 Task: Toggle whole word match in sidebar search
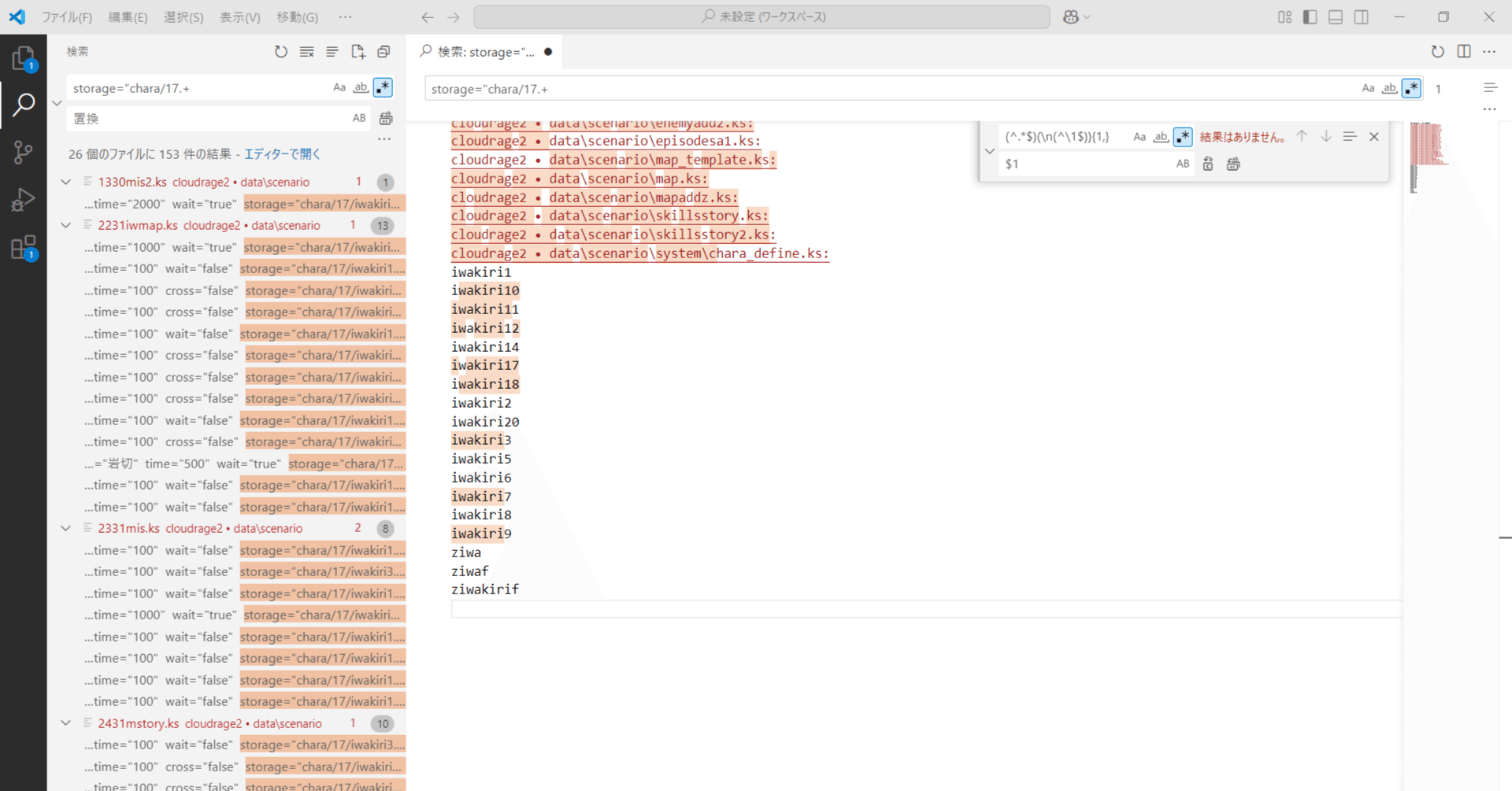361,87
